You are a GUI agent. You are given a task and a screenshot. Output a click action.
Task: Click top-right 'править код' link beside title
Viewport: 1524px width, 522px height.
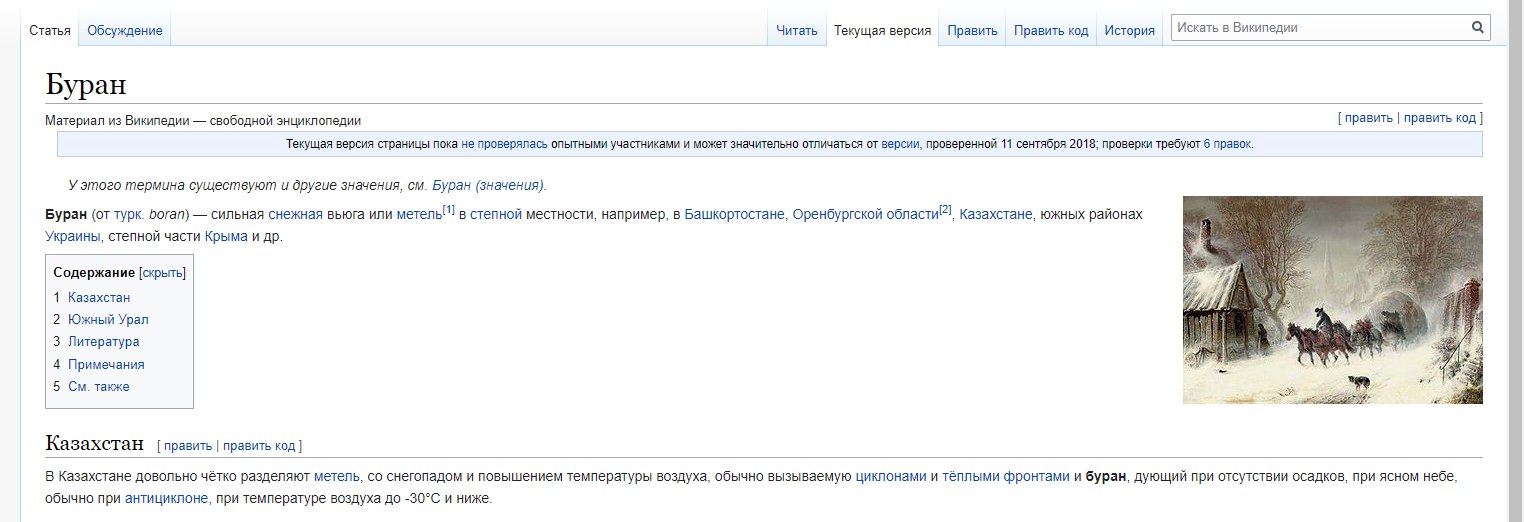(x=1440, y=118)
